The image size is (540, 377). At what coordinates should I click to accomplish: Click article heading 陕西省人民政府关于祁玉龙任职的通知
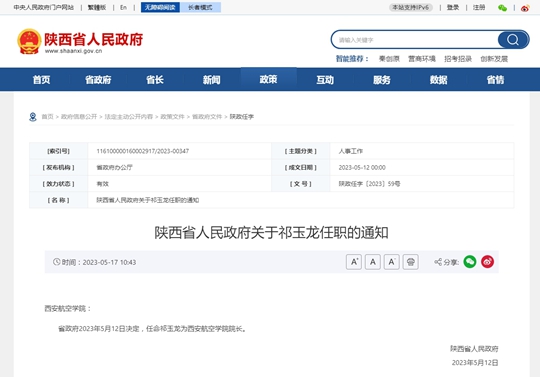click(271, 233)
